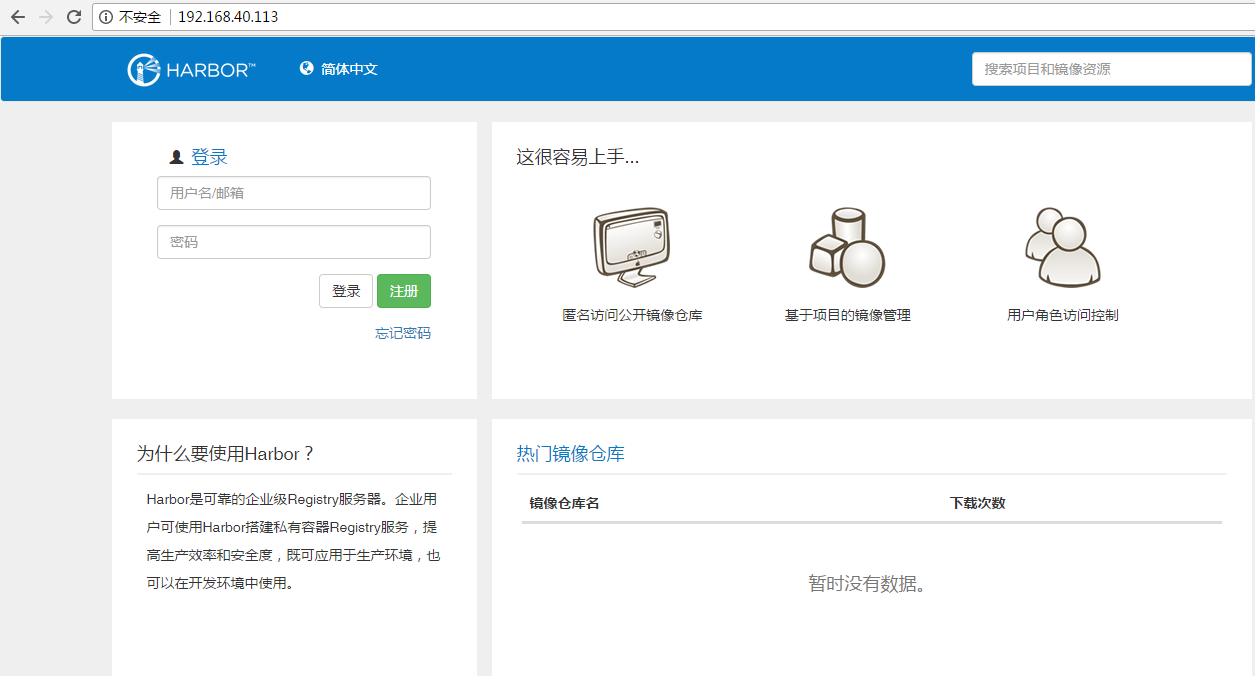Open the 忘记密码 link
The width and height of the screenshot is (1255, 676).
403,333
